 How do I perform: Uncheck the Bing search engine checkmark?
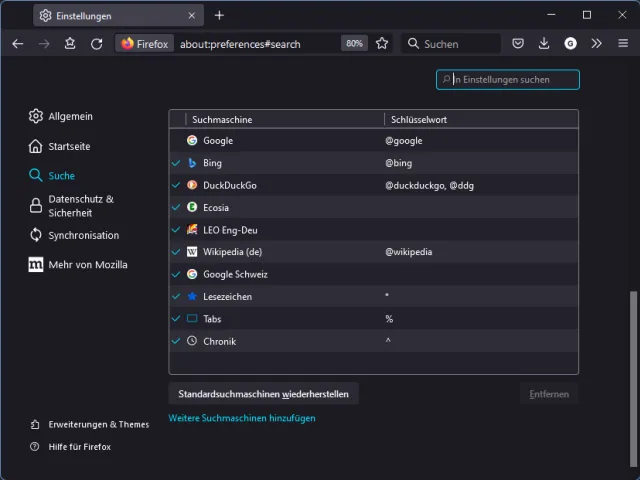[x=176, y=163]
